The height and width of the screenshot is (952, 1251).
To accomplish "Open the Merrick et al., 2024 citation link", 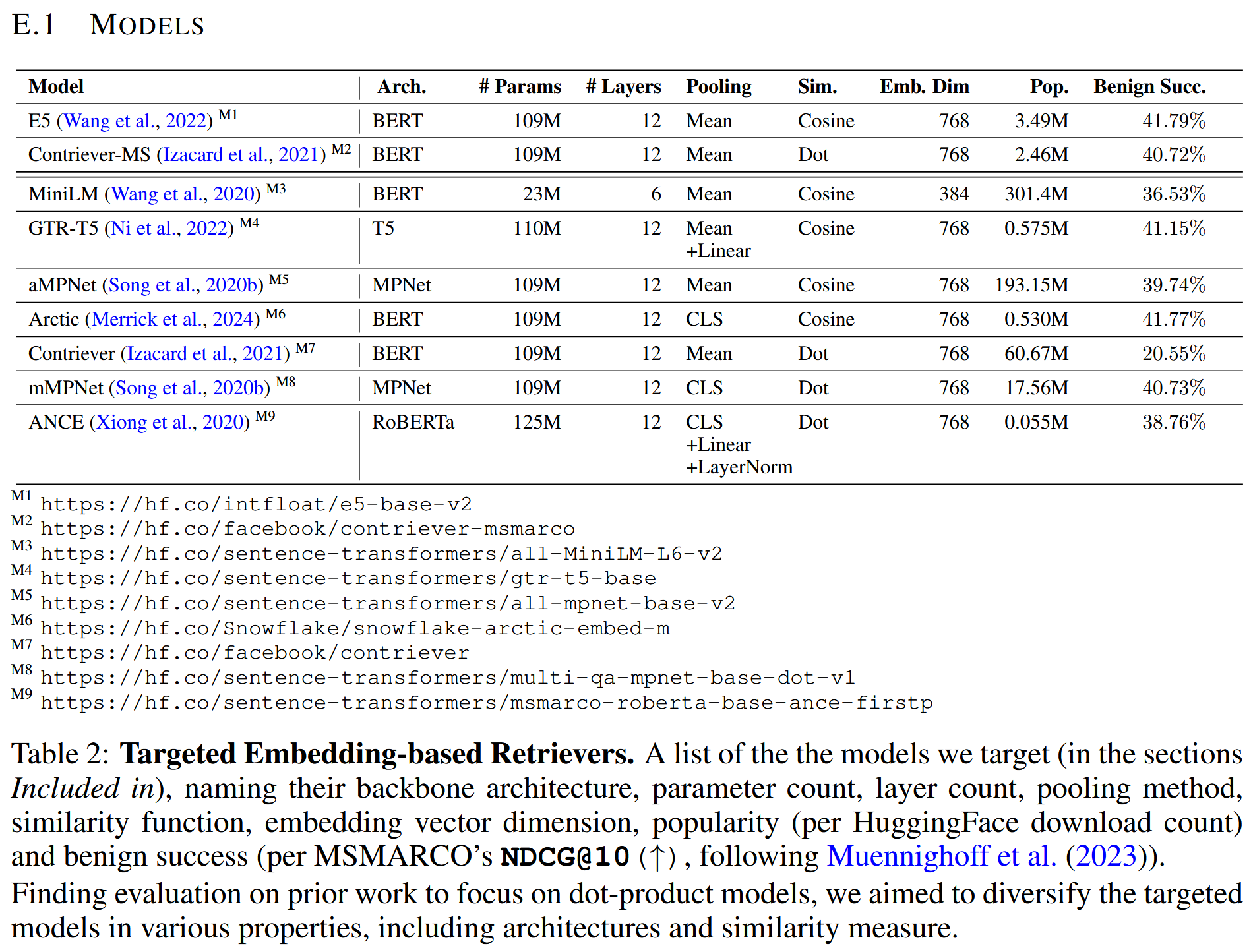I will pos(173,320).
